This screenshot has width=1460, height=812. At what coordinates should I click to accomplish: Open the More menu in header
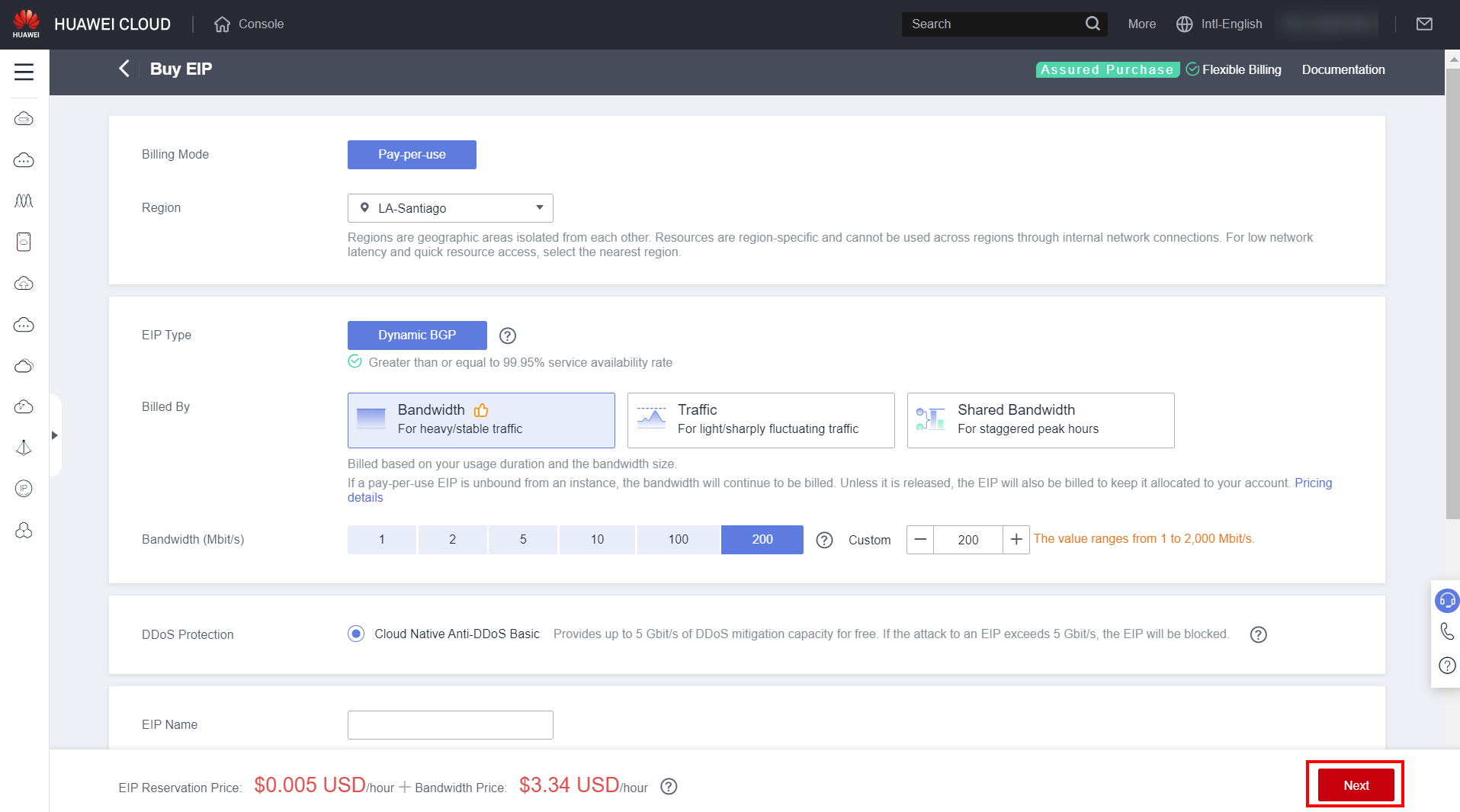[x=1141, y=24]
